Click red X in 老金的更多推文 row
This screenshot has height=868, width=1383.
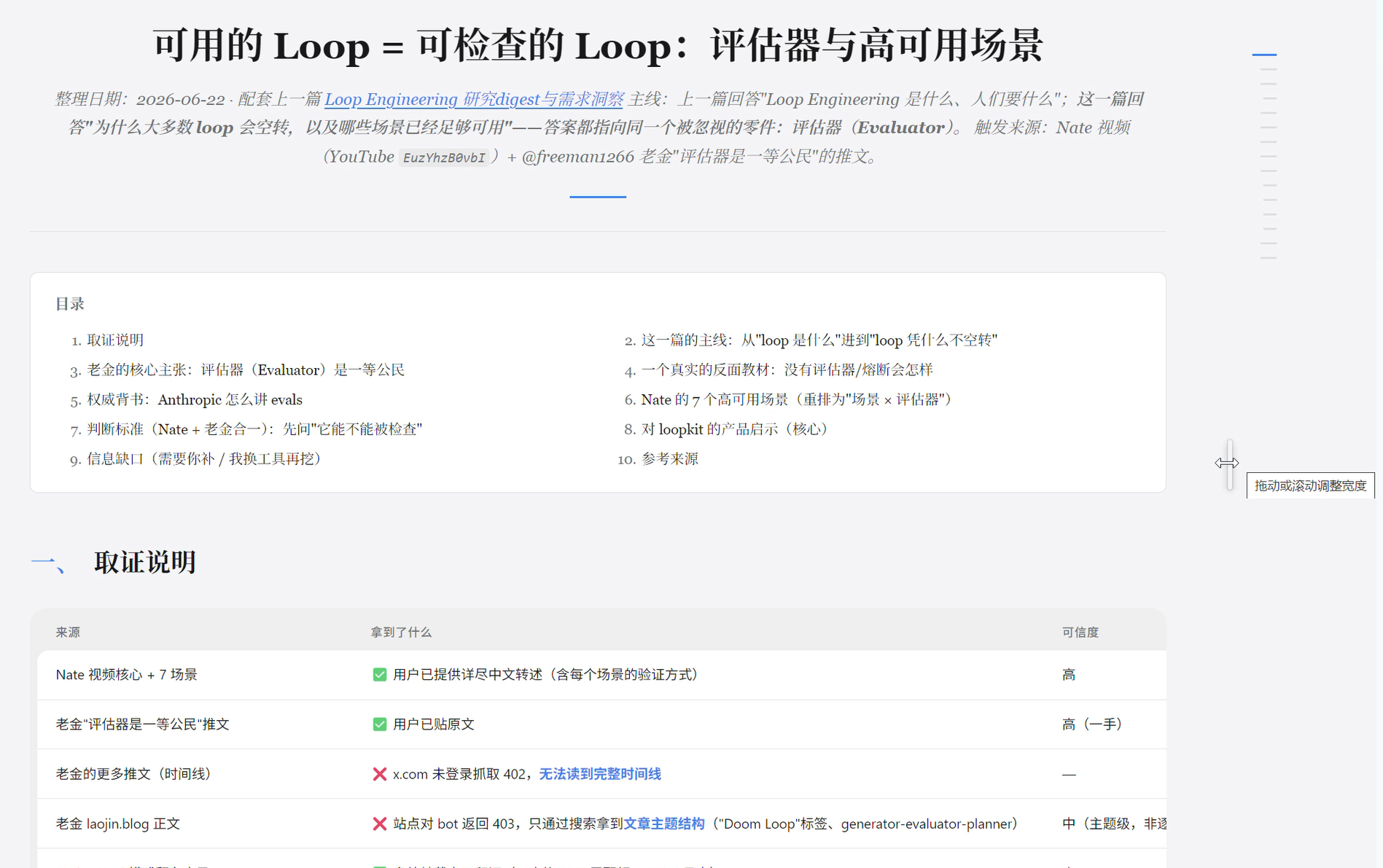click(x=379, y=774)
